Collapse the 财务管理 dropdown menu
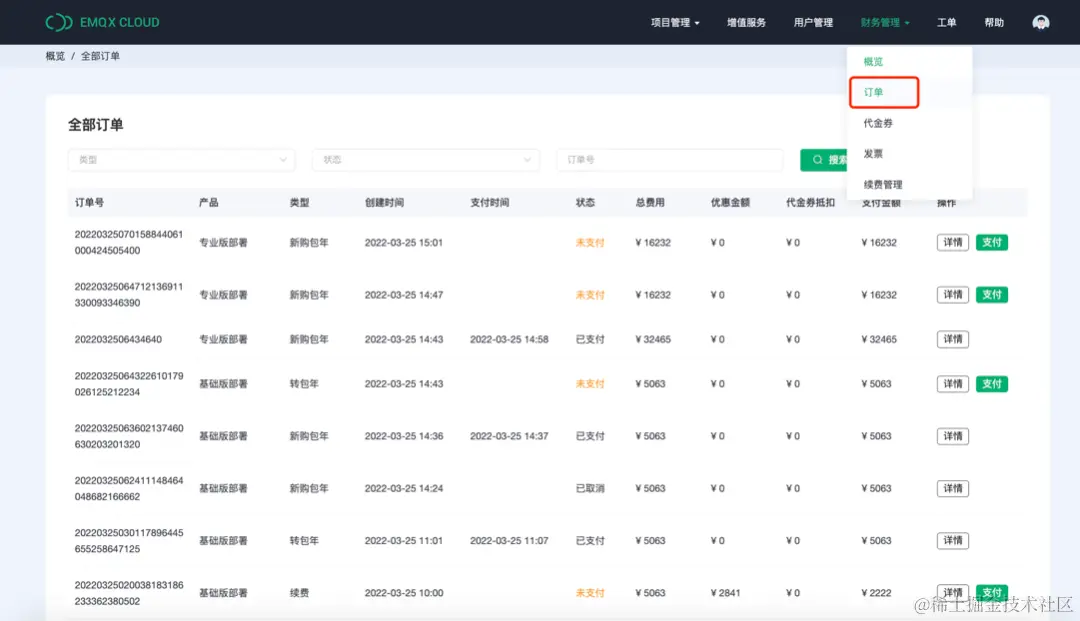 pyautogui.click(x=884, y=23)
